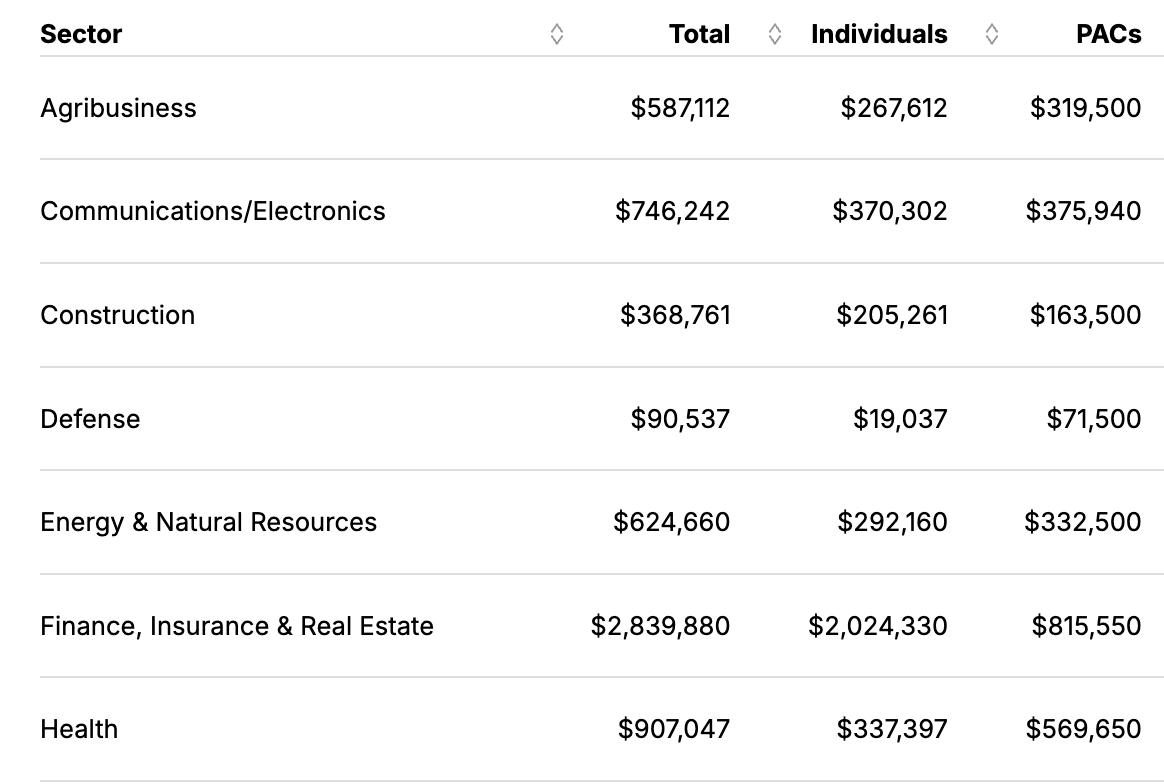
Task: Click the sort icon for Sector column
Action: [557, 34]
